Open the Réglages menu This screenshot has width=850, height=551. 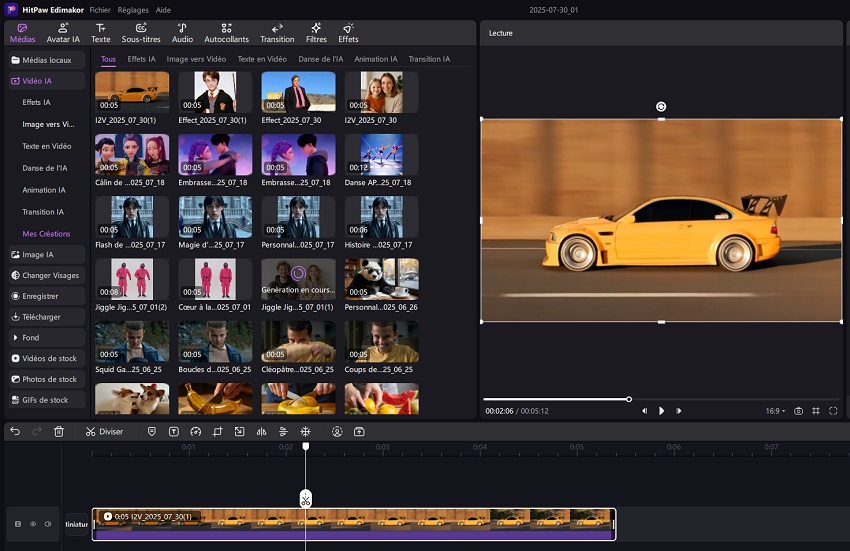point(133,8)
